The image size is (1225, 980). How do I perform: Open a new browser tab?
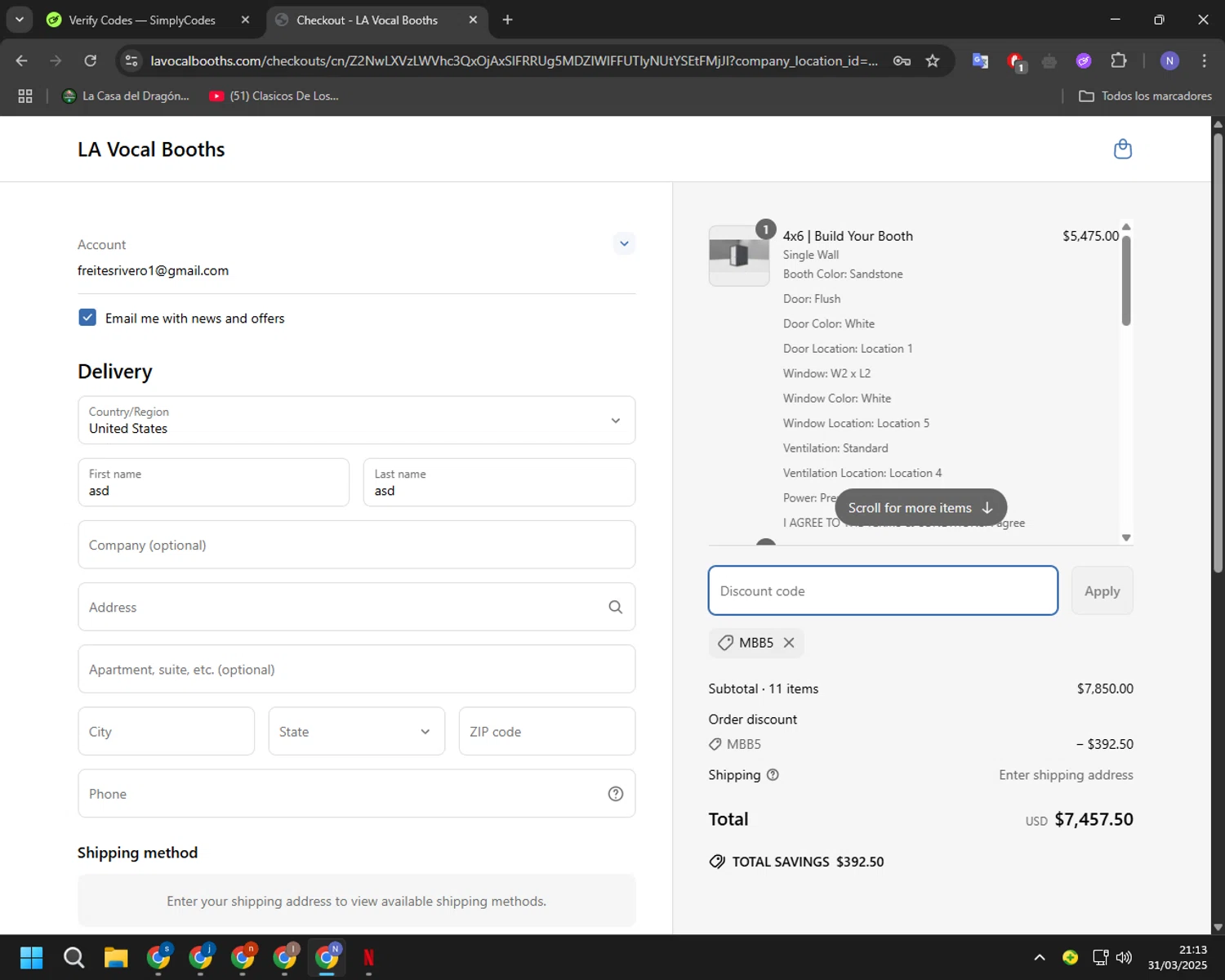click(508, 20)
